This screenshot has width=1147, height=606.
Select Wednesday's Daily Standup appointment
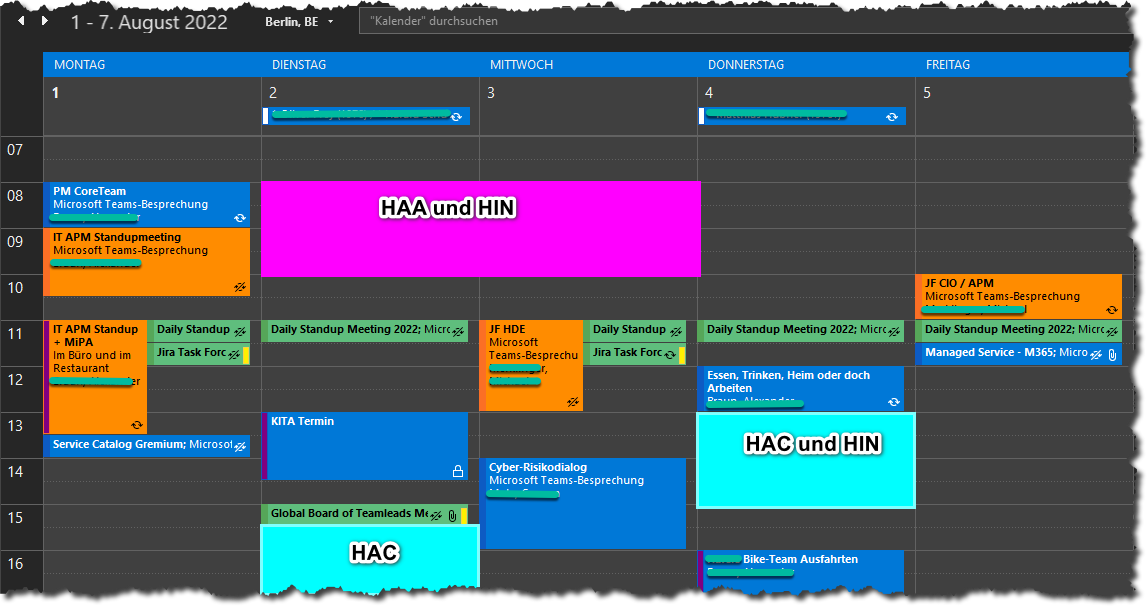coord(635,331)
